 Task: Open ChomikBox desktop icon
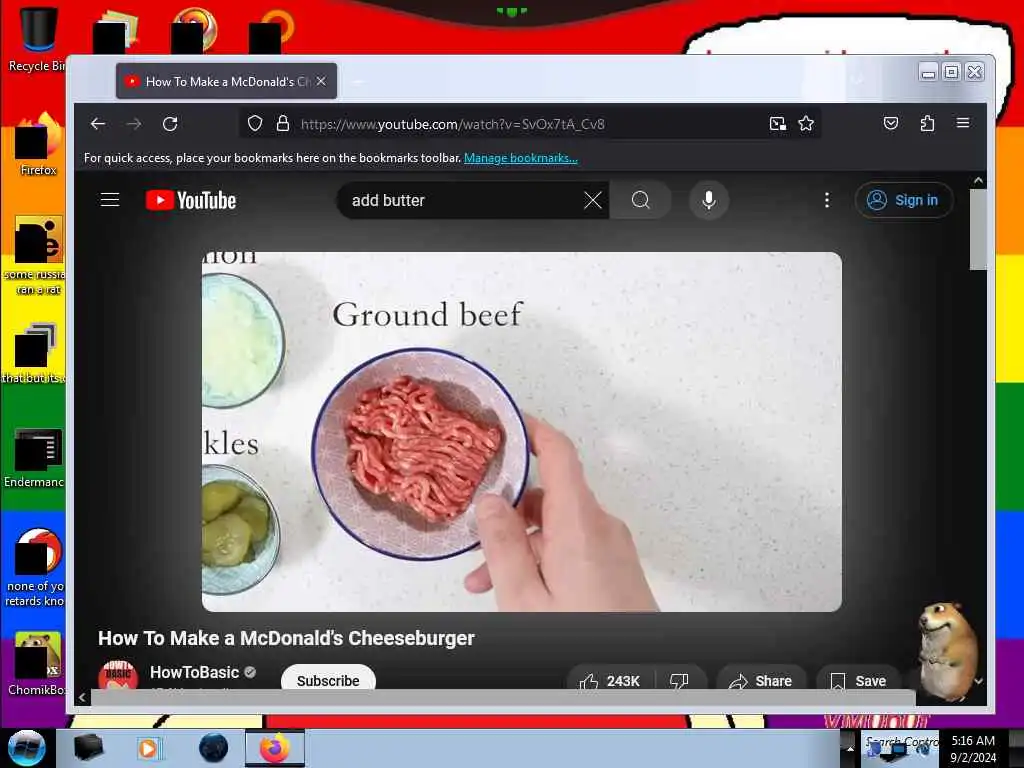coord(37,663)
